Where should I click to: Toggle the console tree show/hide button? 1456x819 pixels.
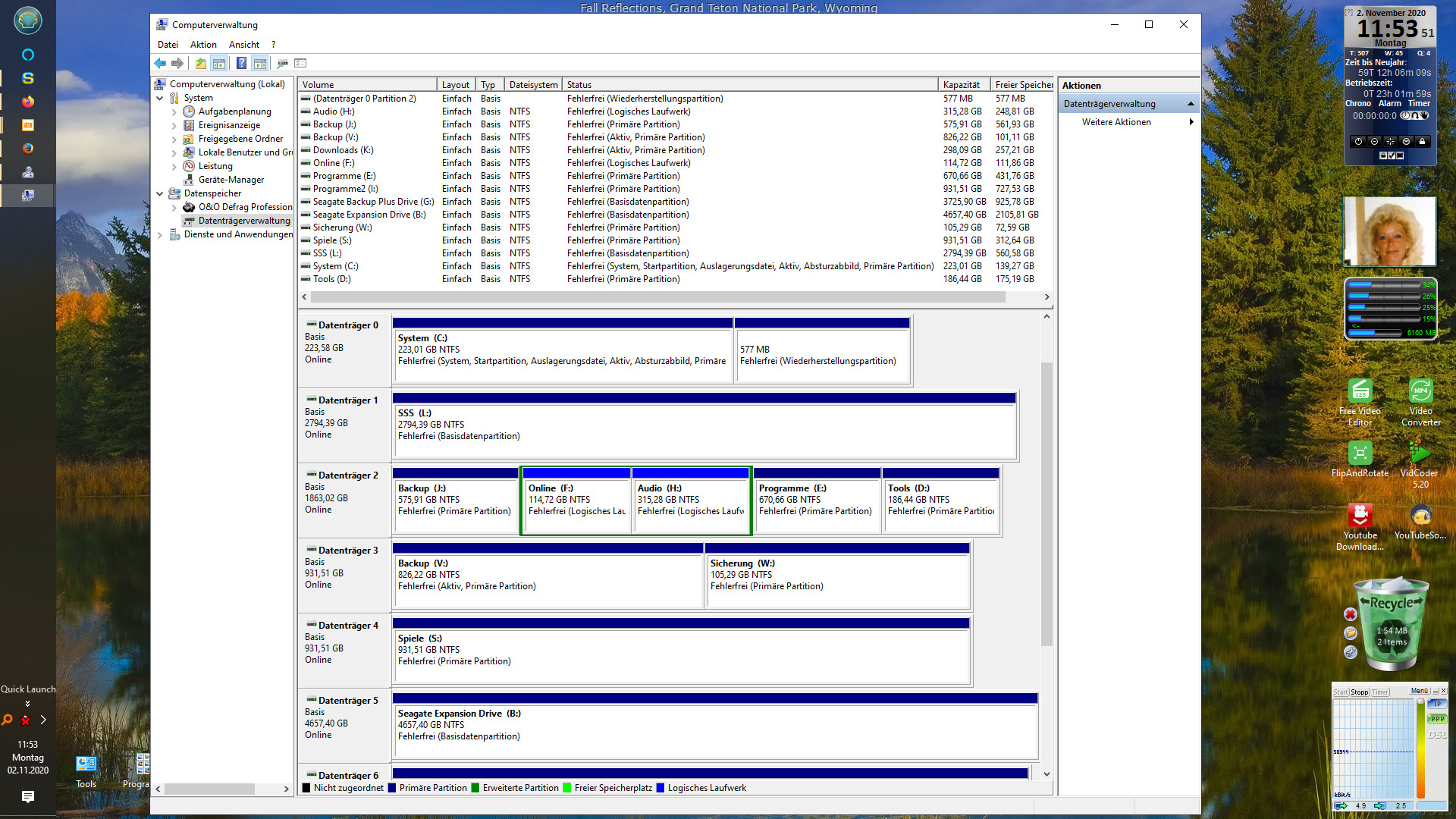pos(219,63)
